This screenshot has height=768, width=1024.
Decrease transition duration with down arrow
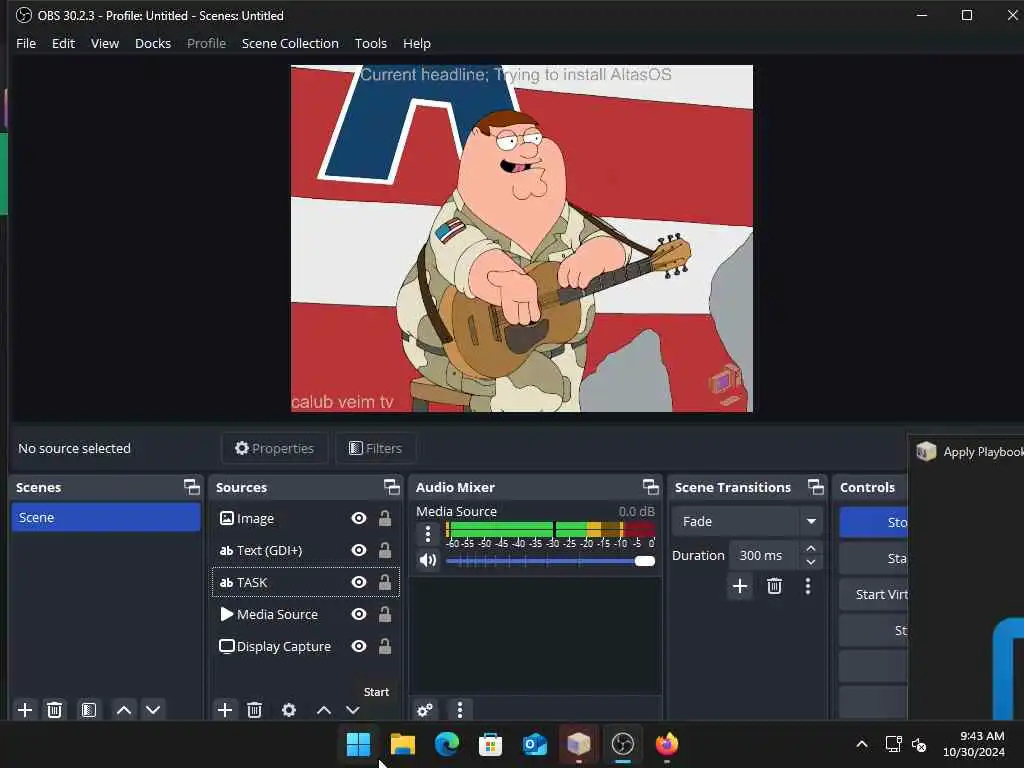810,562
